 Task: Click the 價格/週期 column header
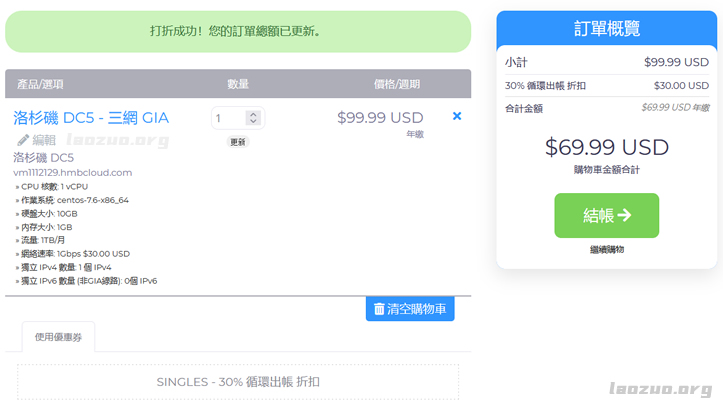click(x=396, y=84)
